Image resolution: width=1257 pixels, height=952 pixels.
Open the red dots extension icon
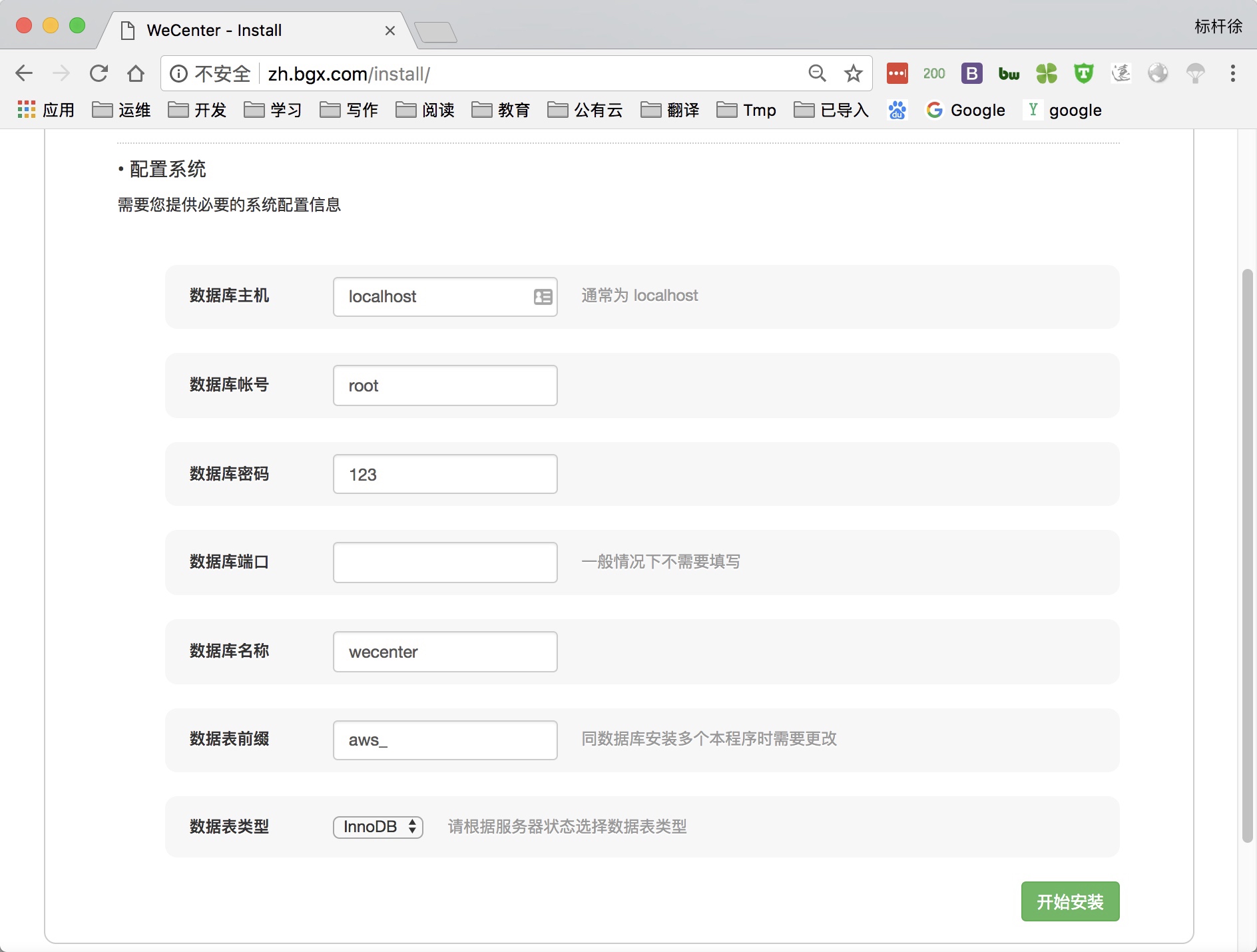pos(897,73)
